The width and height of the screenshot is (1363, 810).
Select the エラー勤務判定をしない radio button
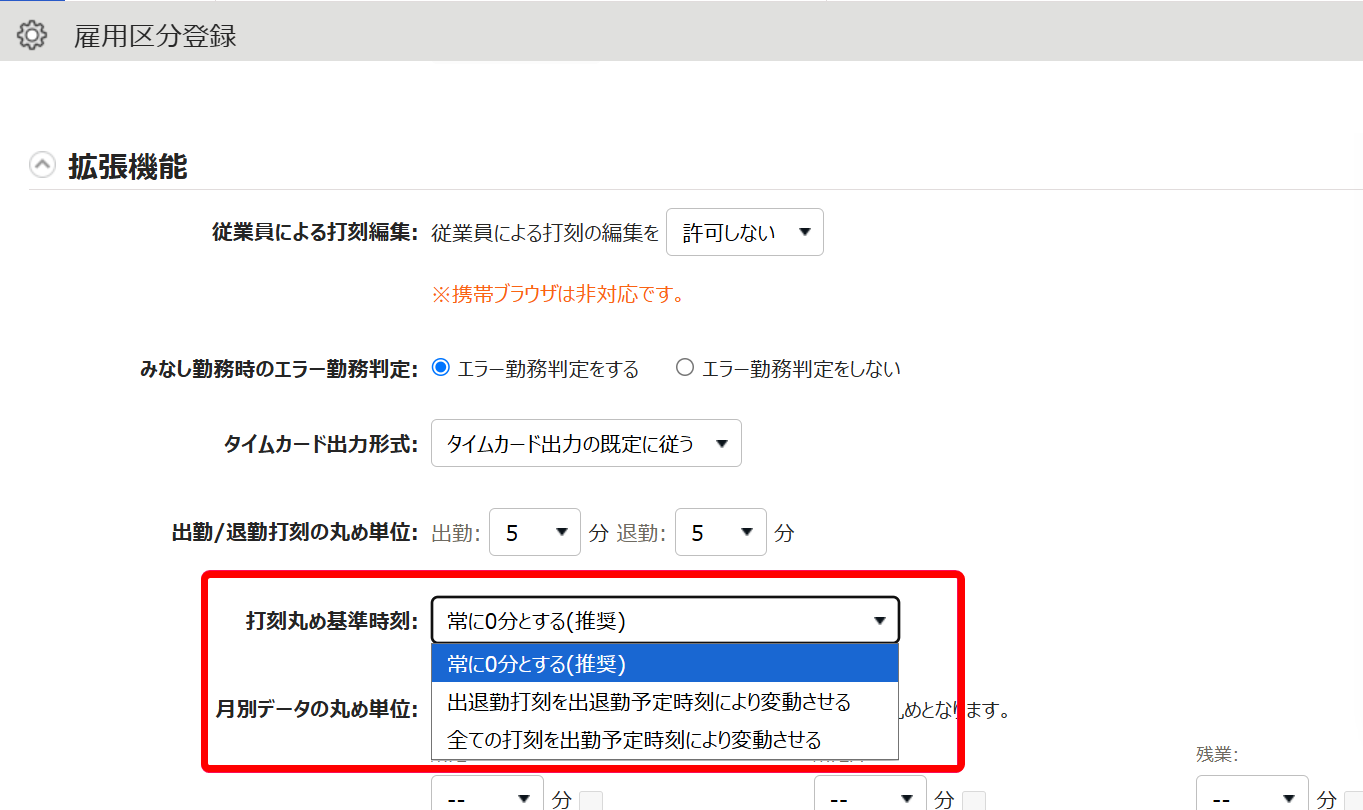click(685, 368)
